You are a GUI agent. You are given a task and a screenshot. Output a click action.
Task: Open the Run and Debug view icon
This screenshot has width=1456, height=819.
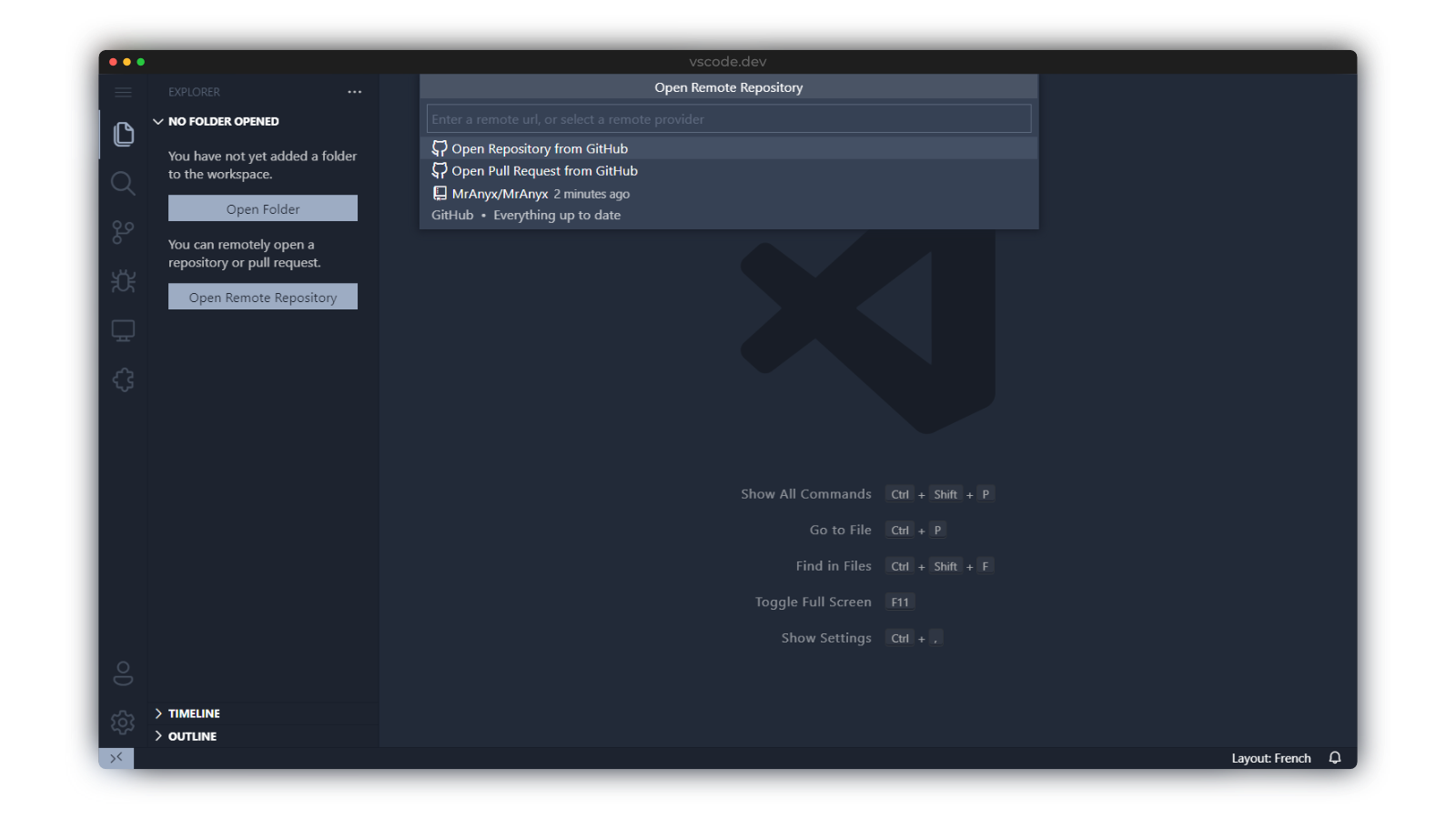click(x=123, y=281)
